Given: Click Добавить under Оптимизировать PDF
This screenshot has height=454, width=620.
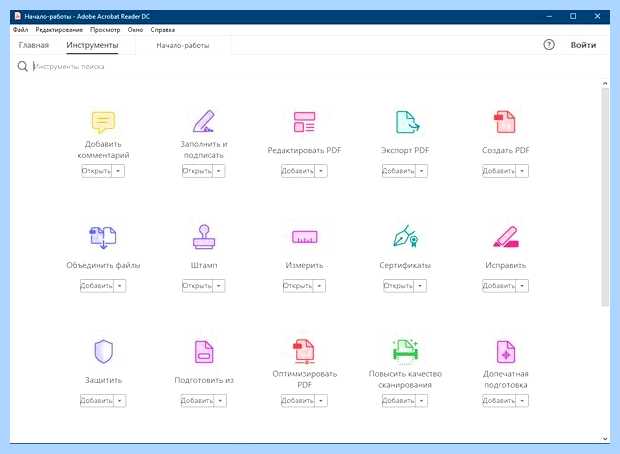Looking at the screenshot, I should 298,401.
